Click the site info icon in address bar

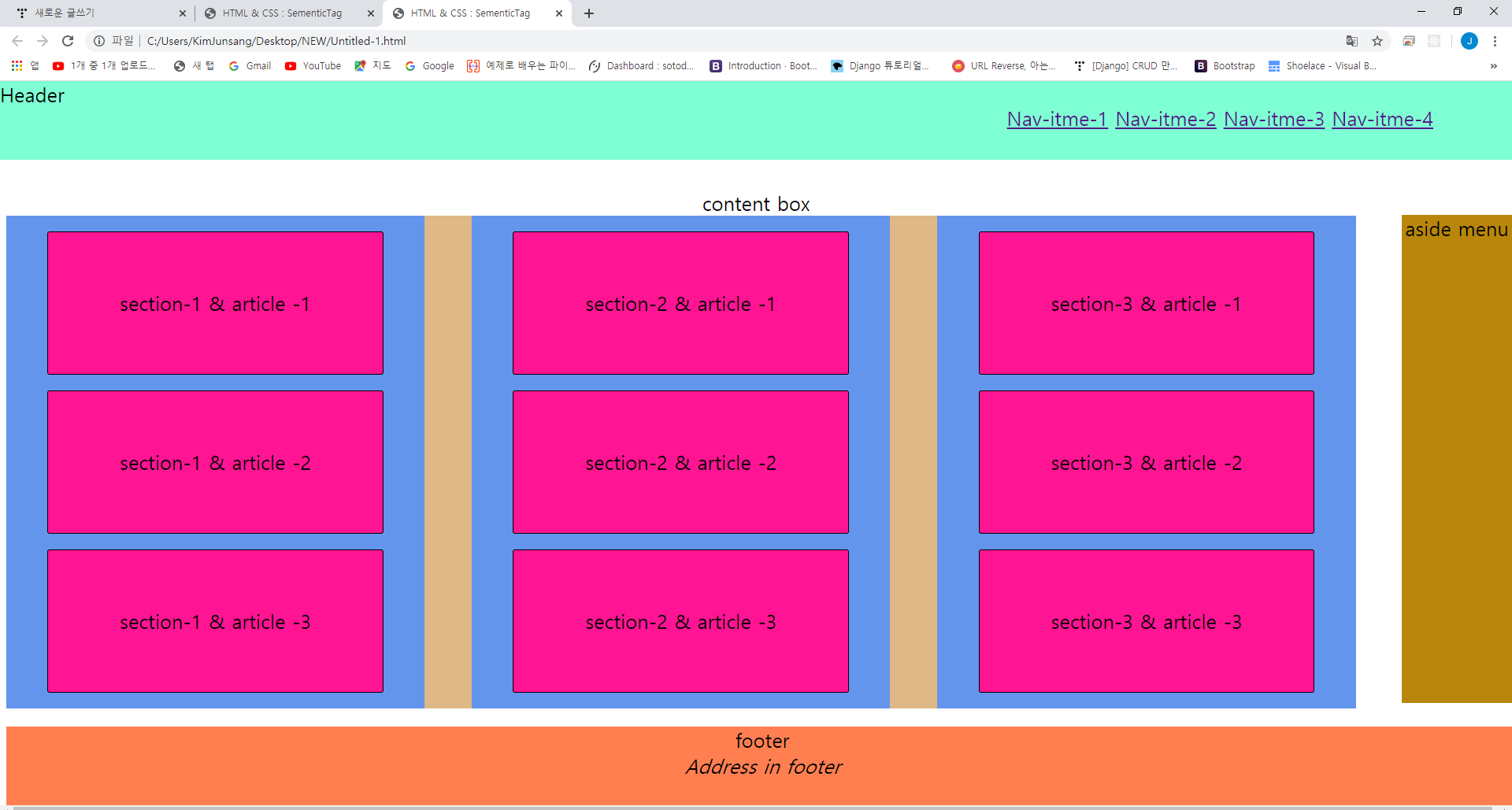[x=99, y=41]
